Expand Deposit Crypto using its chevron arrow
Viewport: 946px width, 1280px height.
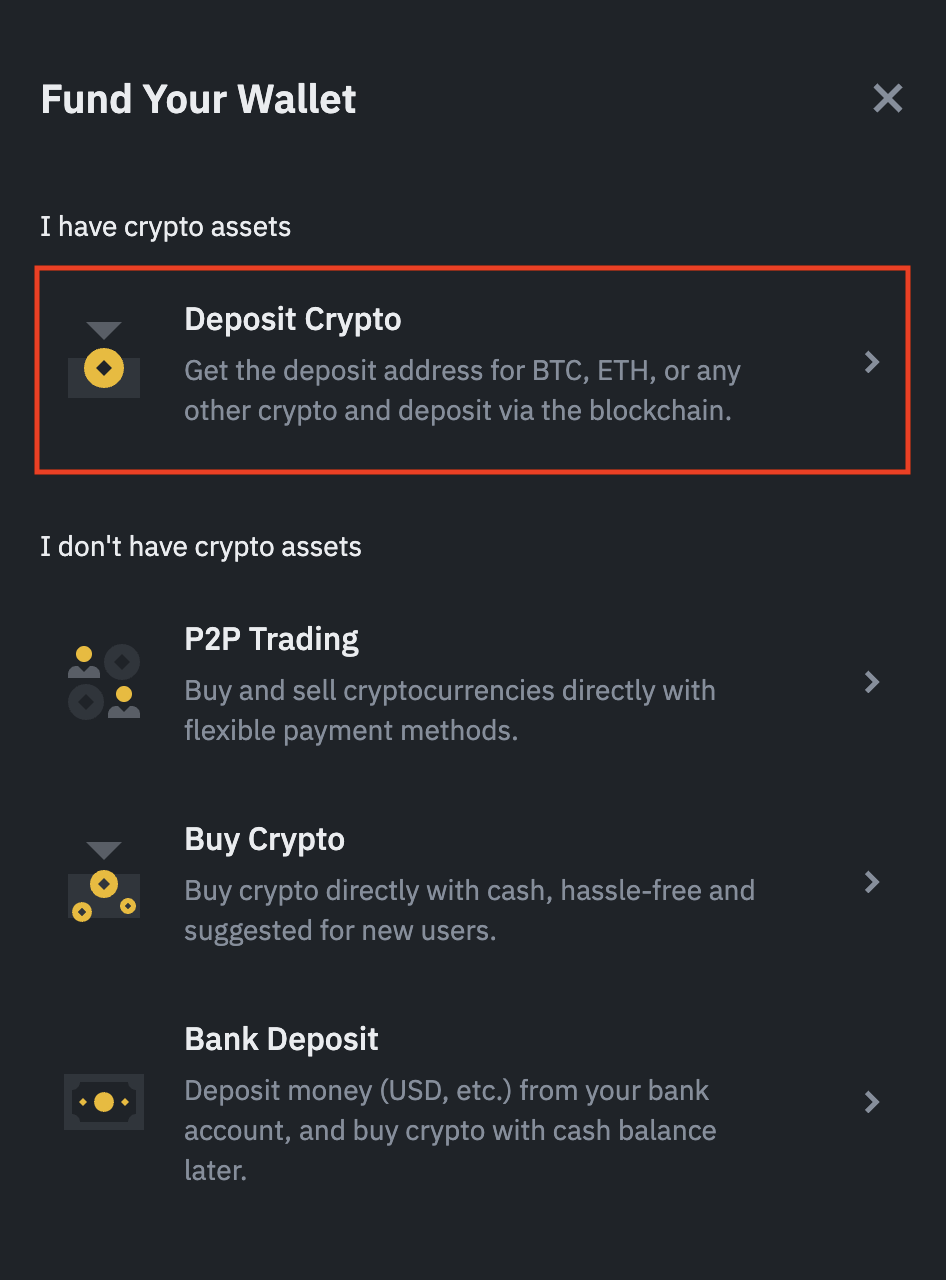[872, 362]
